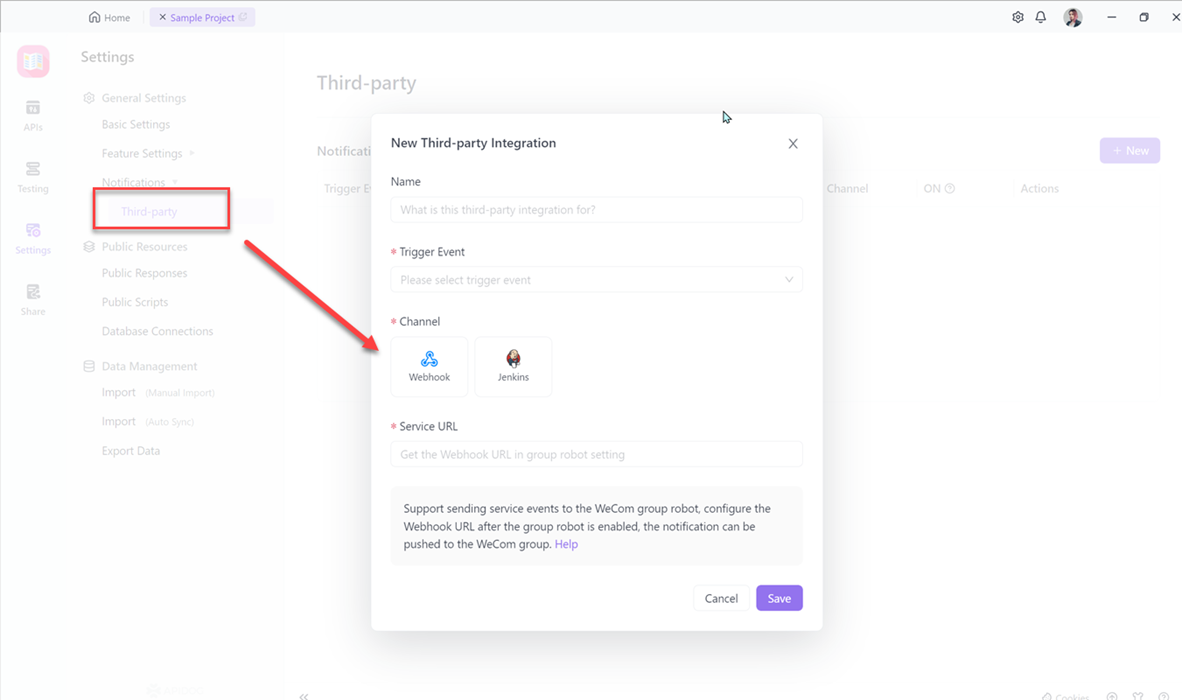Select the Jenkins channel option
This screenshot has height=700, width=1182.
point(513,366)
